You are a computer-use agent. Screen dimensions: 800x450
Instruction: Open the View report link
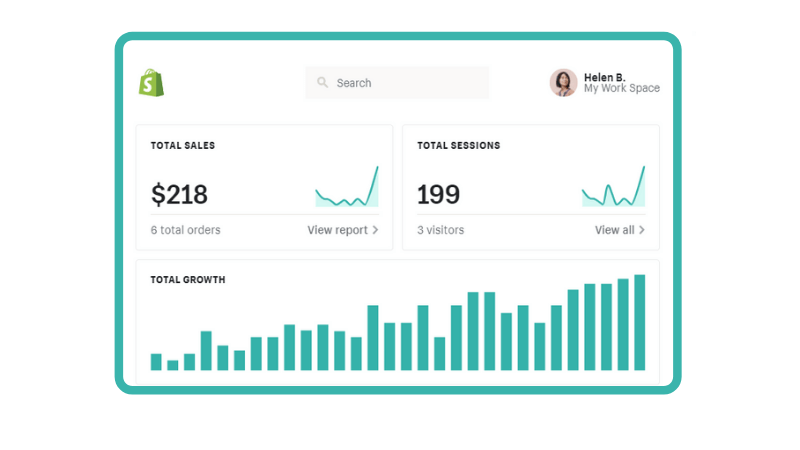click(x=337, y=230)
